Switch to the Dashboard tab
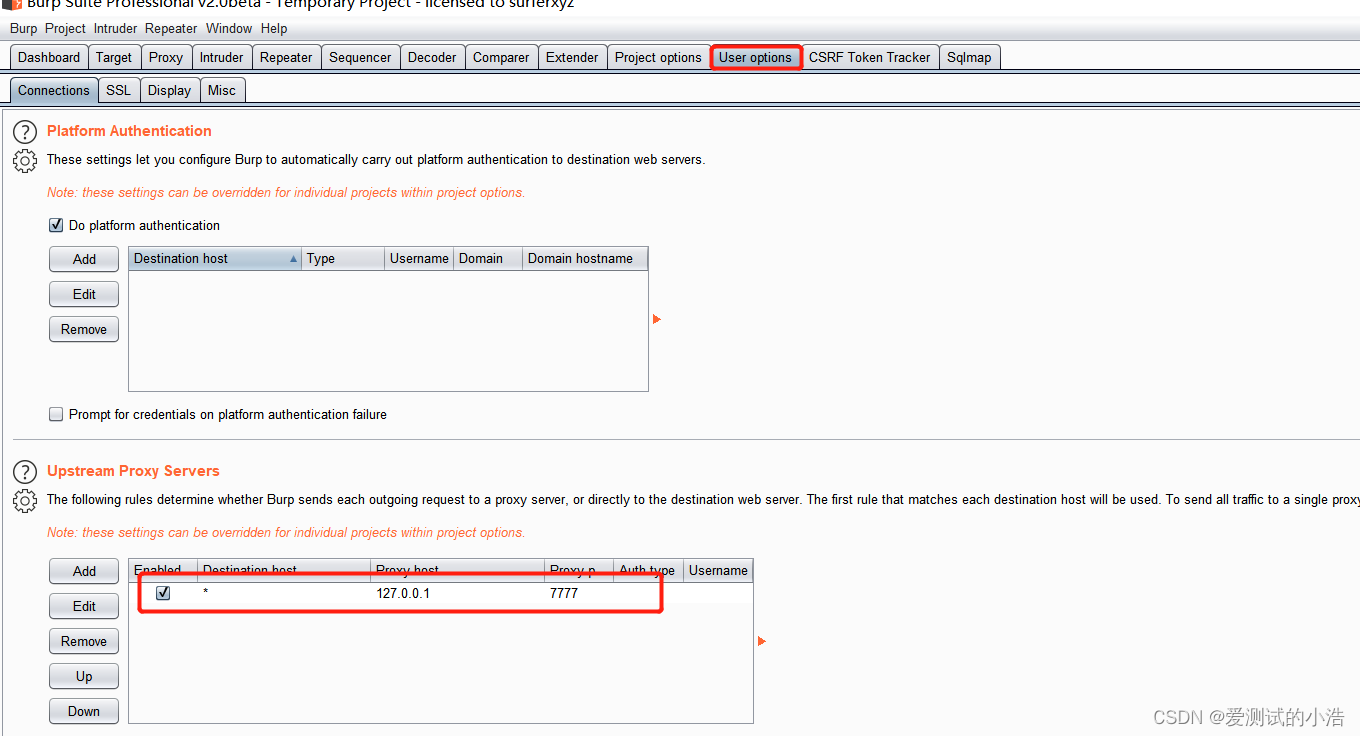The image size is (1360, 736). (x=49, y=57)
